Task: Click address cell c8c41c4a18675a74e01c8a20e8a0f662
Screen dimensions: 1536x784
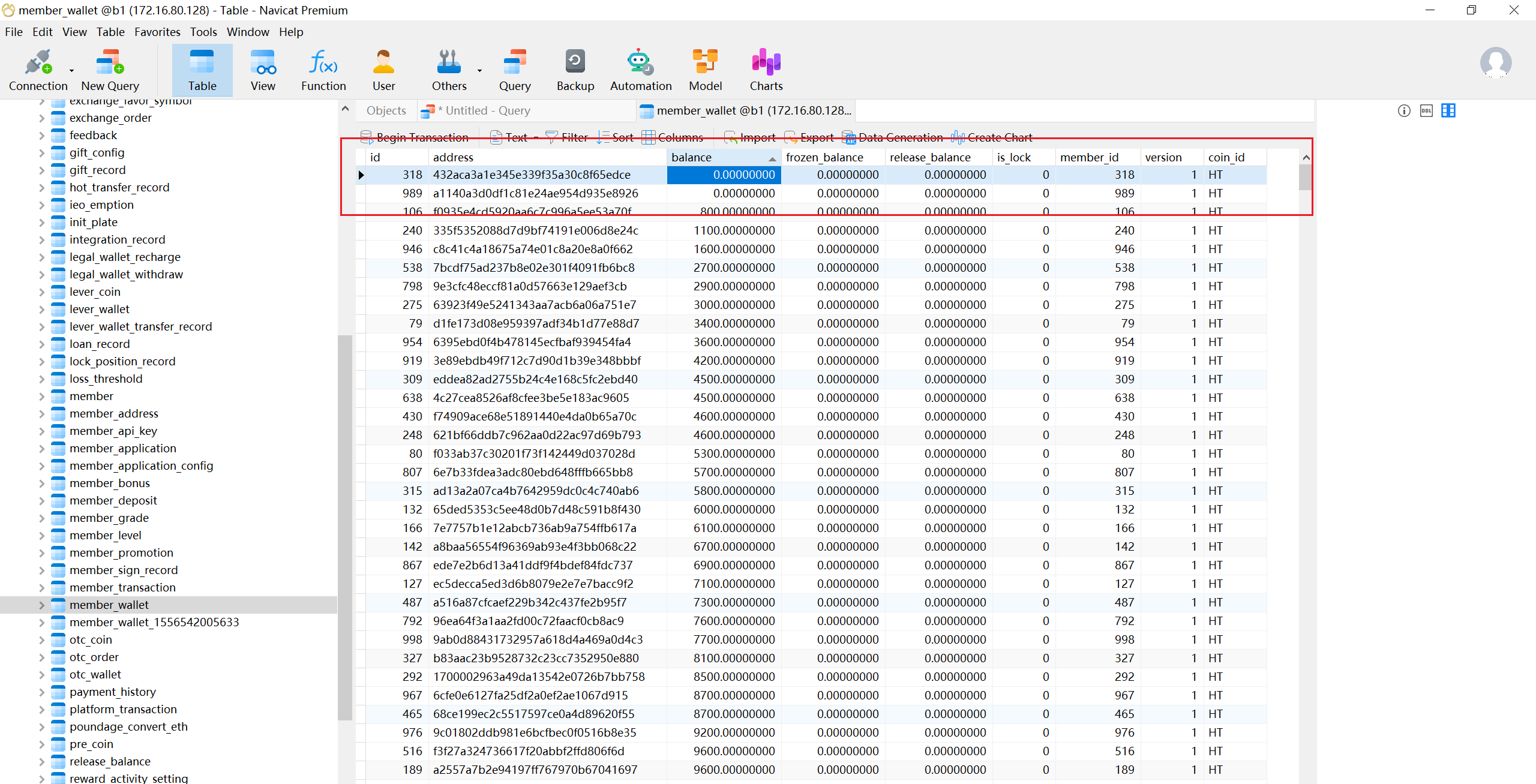Action: click(x=547, y=250)
